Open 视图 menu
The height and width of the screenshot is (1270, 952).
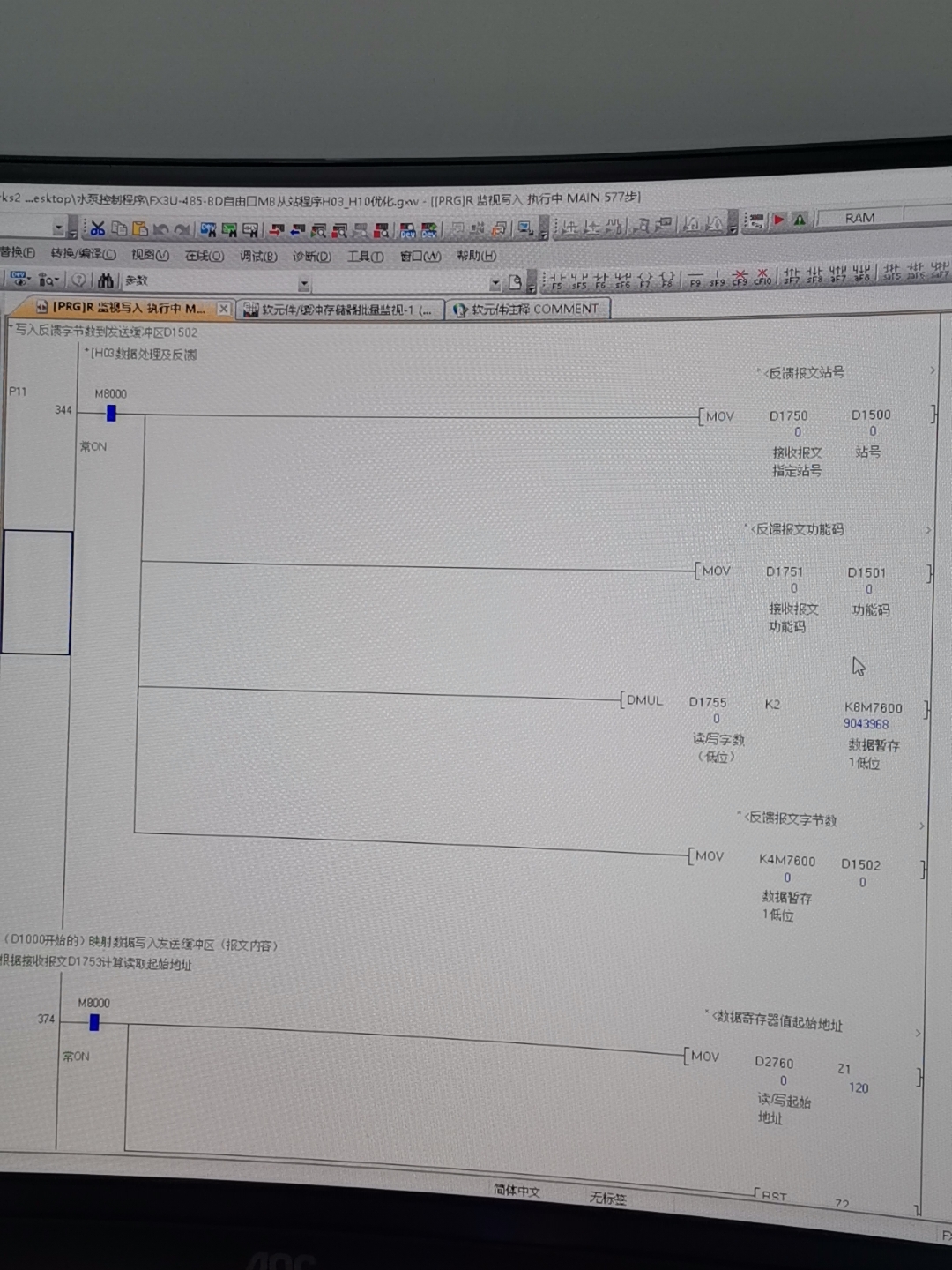150,255
